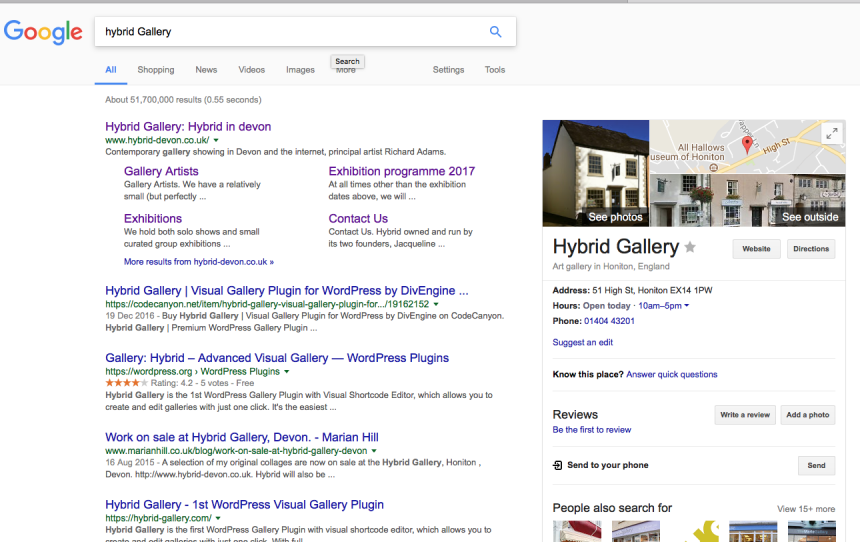Click the Google logo
The height and width of the screenshot is (542, 860).
pyautogui.click(x=43, y=32)
